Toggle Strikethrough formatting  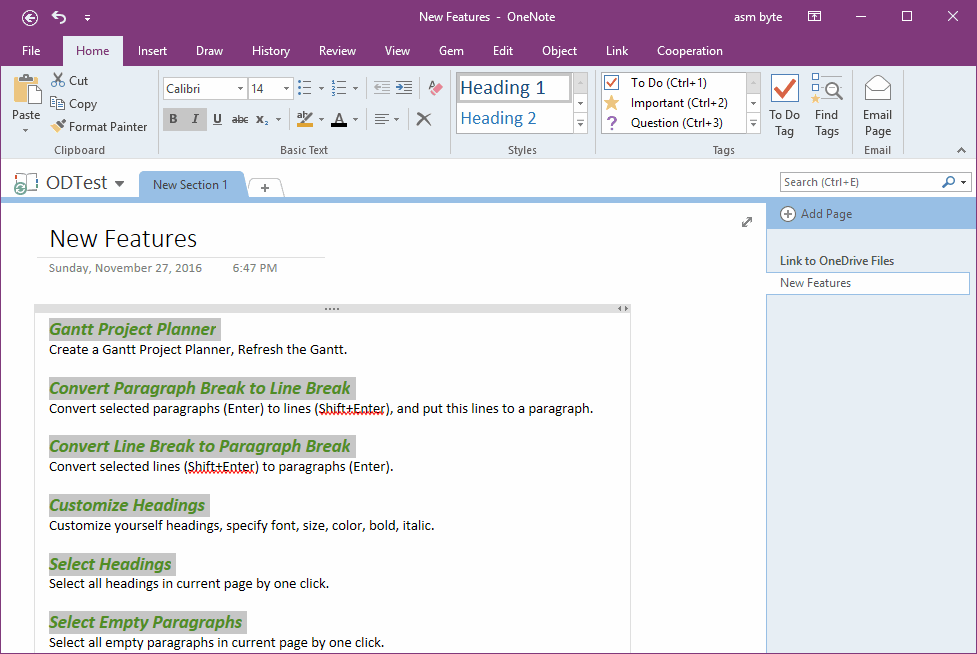pyautogui.click(x=240, y=119)
